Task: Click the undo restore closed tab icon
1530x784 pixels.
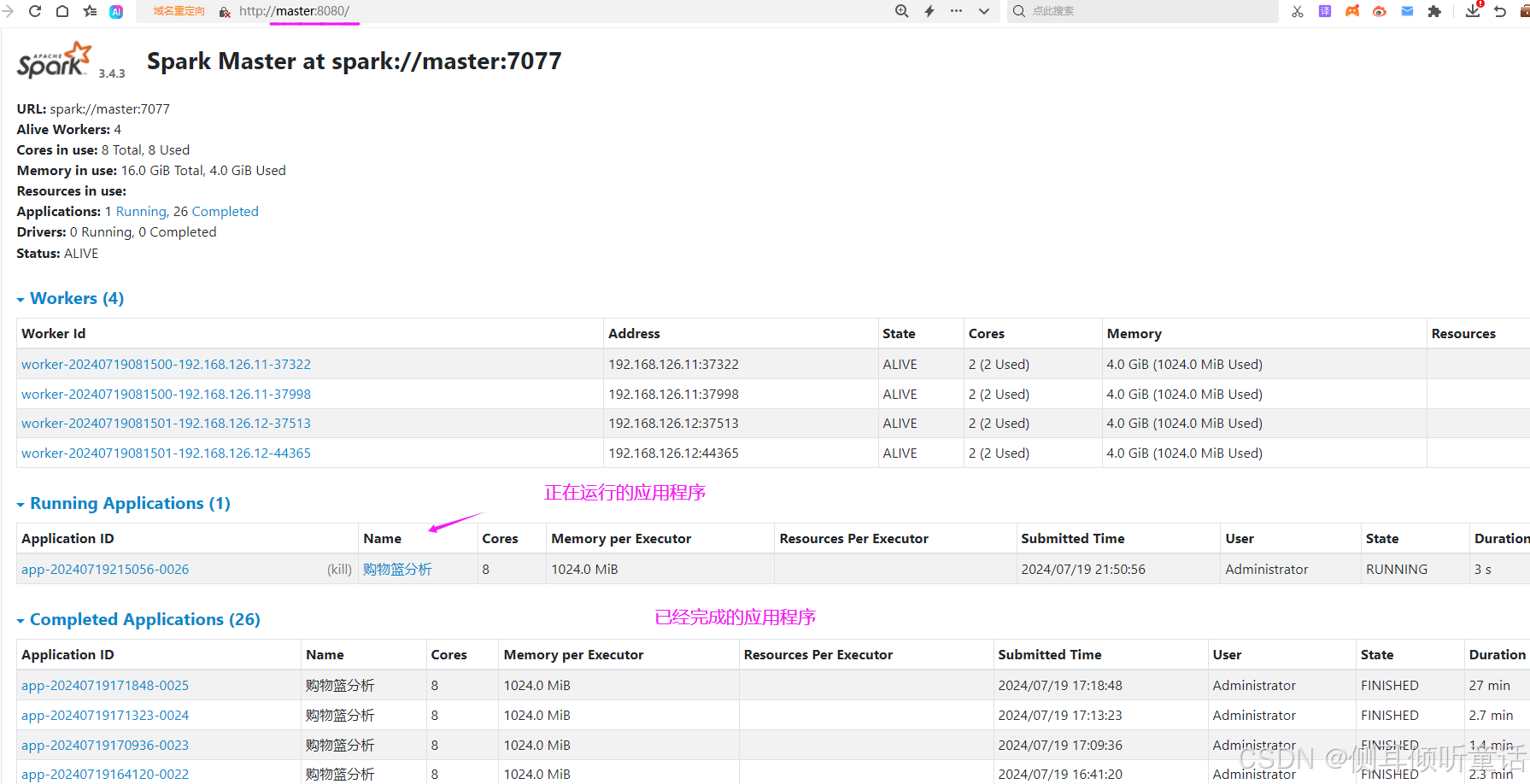Action: click(x=1501, y=11)
